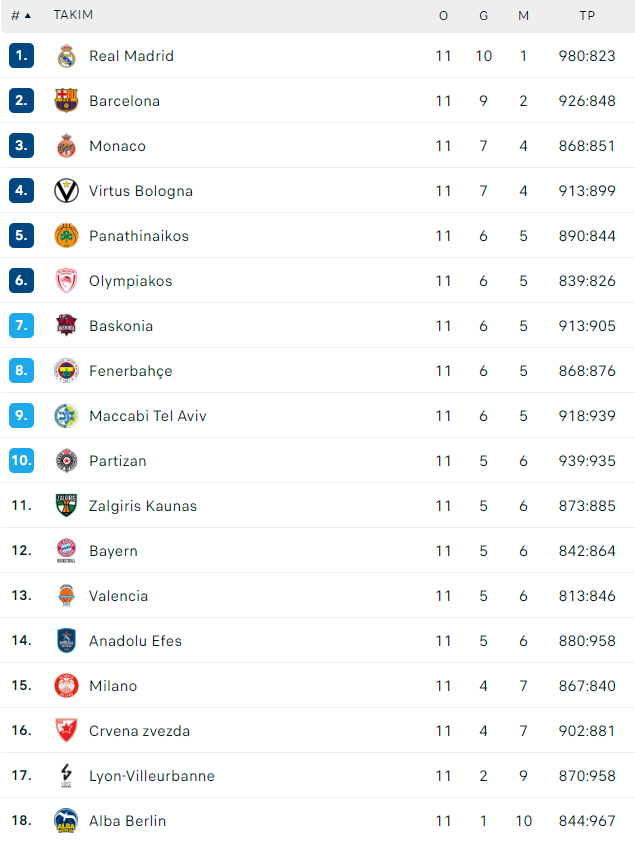Click the light-blue rank 10 badge
This screenshot has width=635, height=841.
tap(22, 461)
